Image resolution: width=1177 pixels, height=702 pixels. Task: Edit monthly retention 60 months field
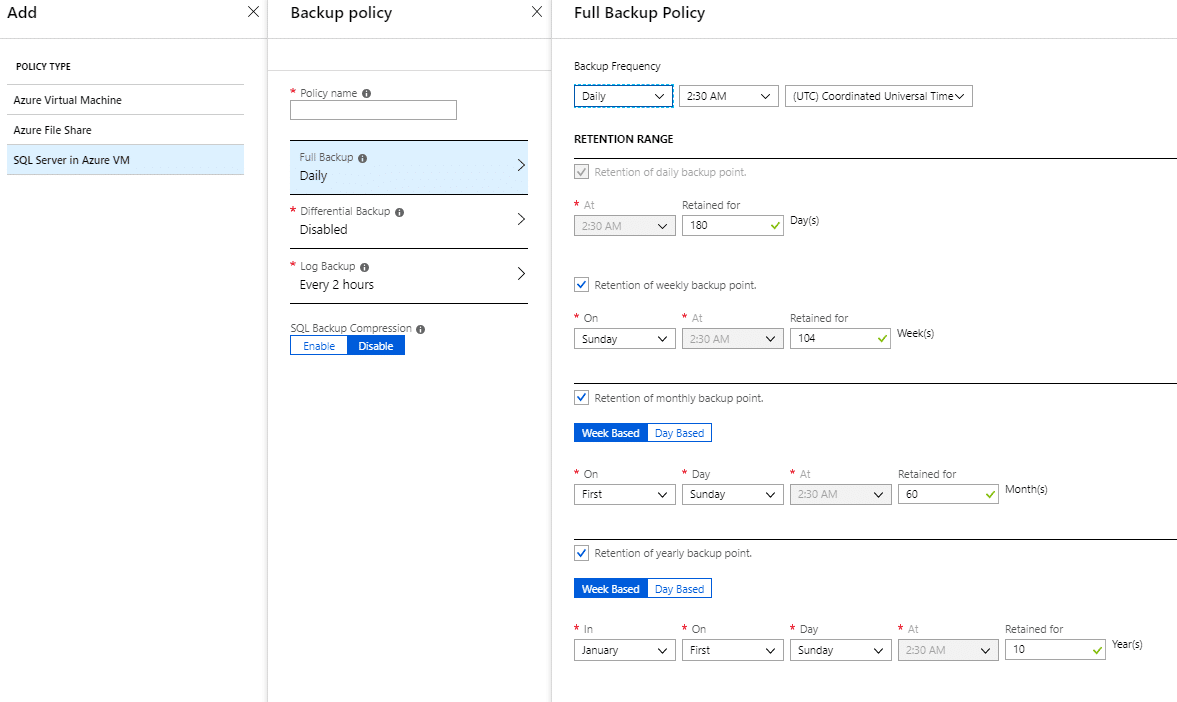[x=948, y=494]
